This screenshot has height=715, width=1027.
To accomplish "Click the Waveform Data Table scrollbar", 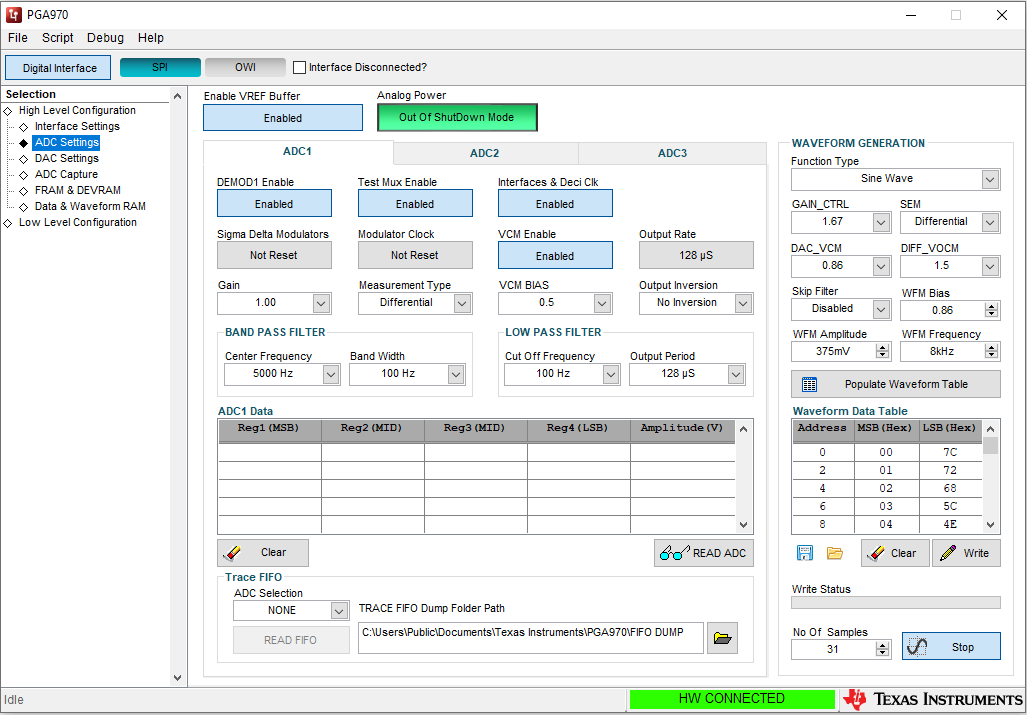I will point(990,477).
